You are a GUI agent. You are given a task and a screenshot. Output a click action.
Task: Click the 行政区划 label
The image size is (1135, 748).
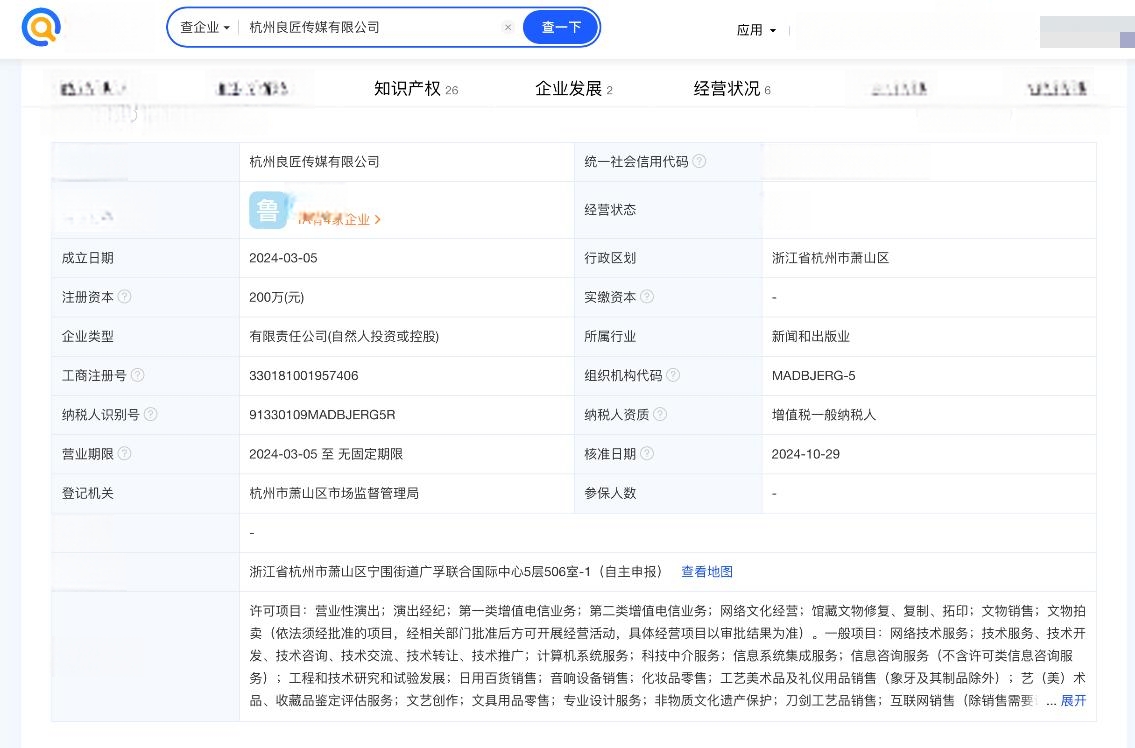tap(610, 258)
